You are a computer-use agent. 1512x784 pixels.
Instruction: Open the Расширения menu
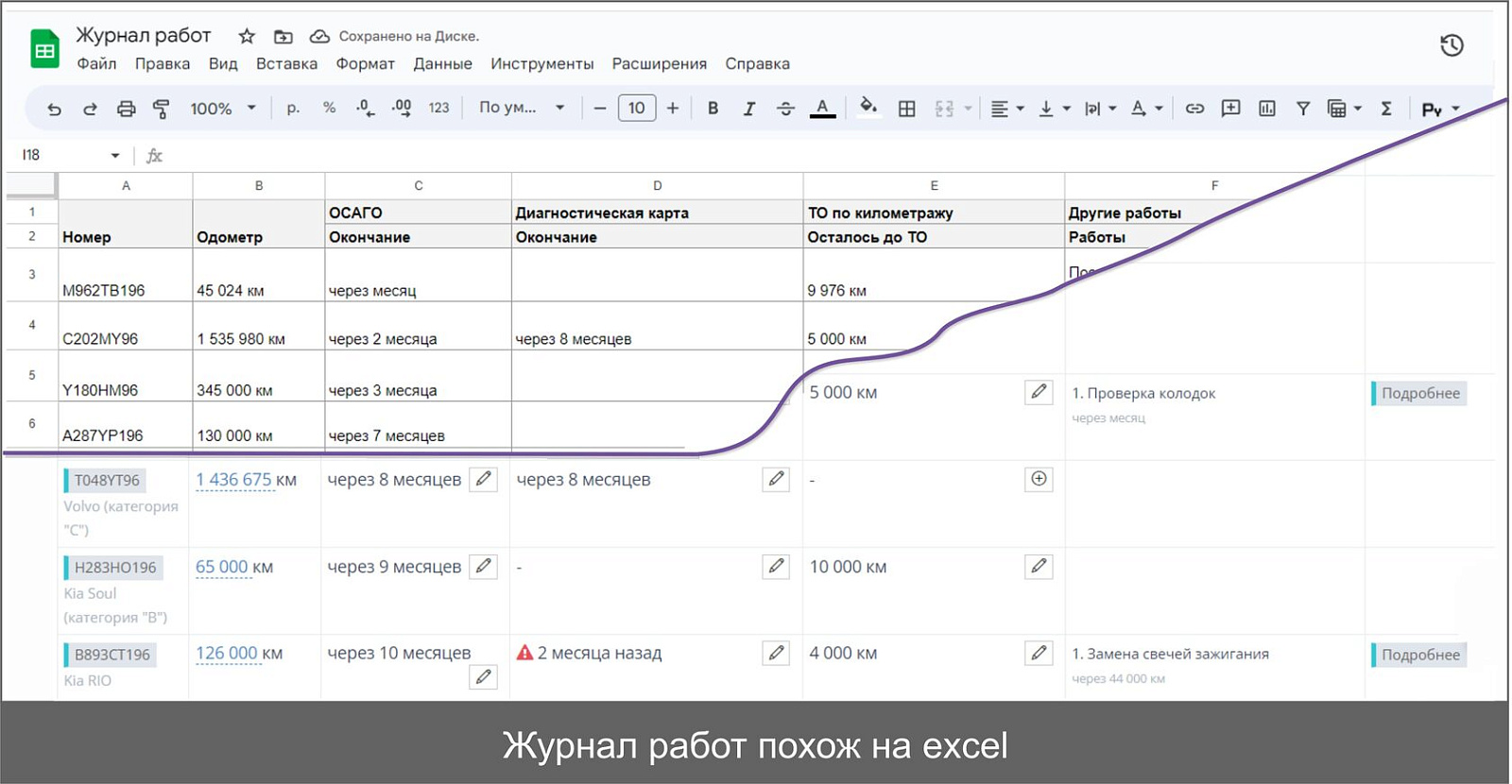[659, 63]
